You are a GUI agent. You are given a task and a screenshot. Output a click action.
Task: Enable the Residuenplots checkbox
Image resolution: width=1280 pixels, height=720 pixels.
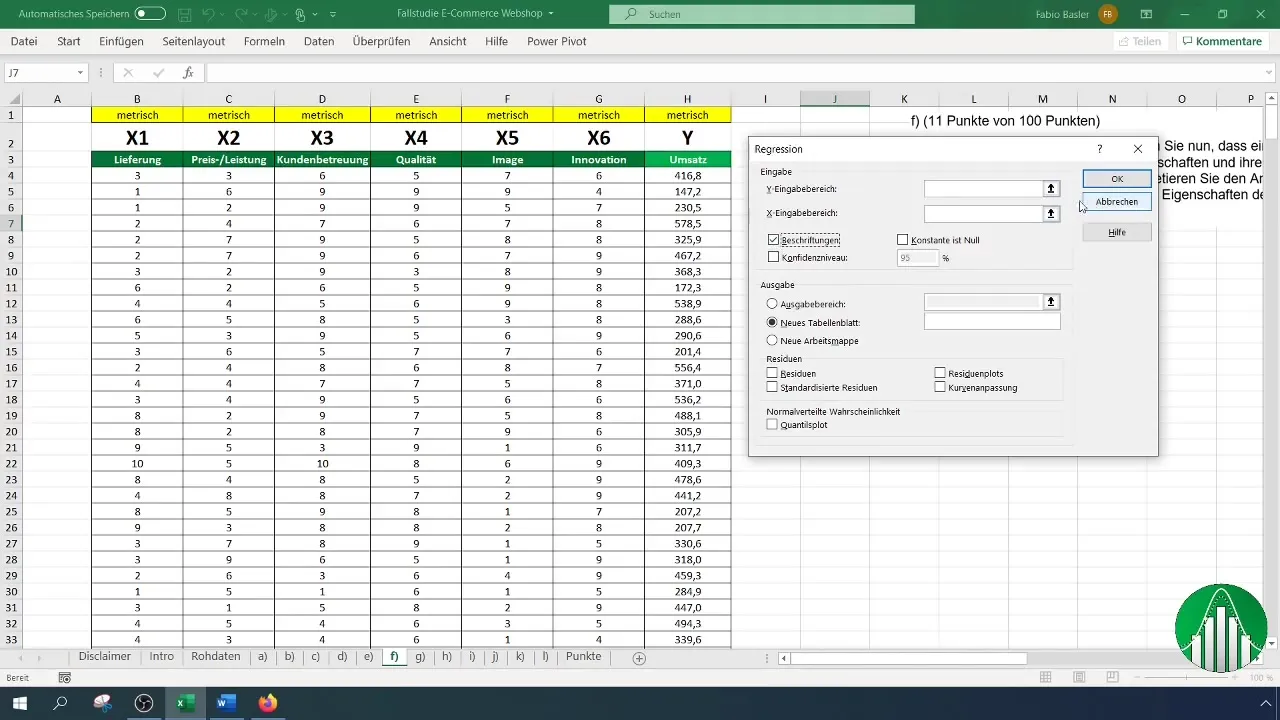click(940, 373)
